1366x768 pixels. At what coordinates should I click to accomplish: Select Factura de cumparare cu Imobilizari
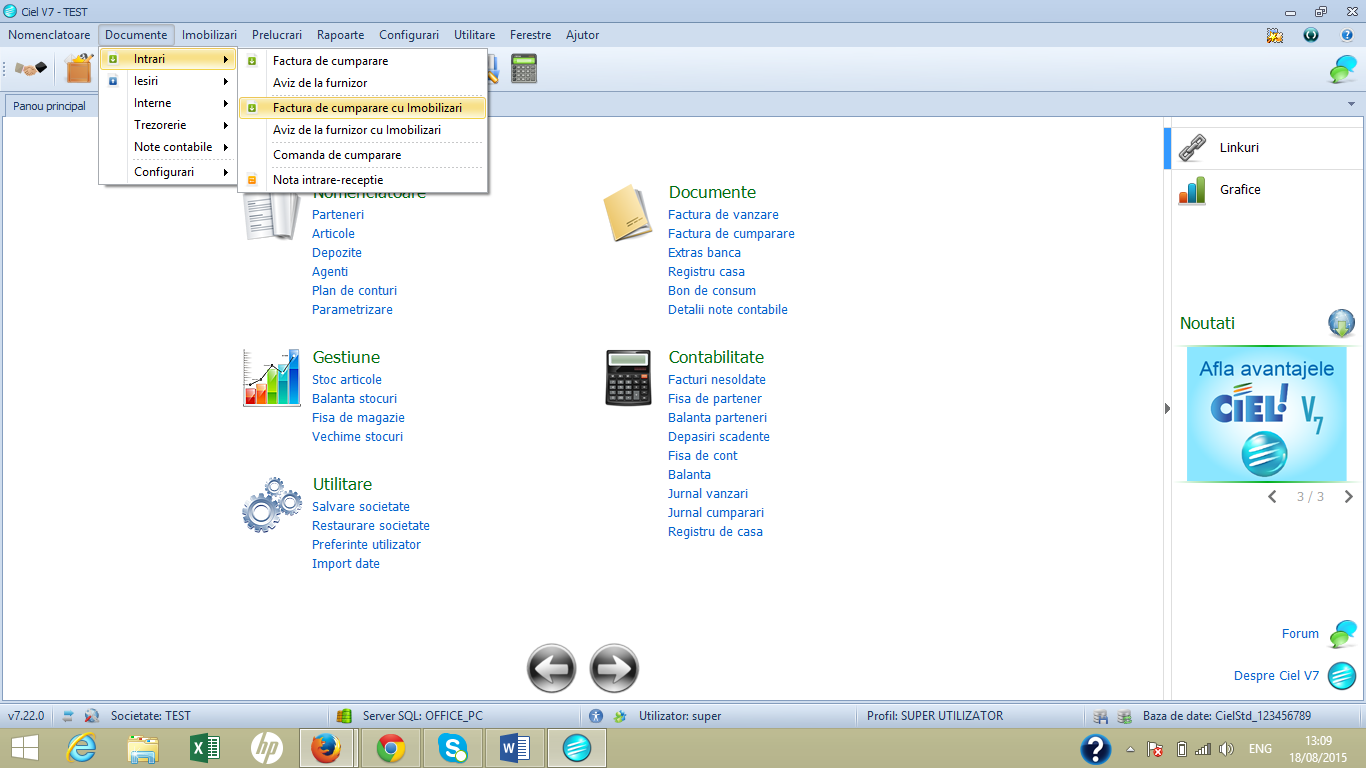click(362, 107)
